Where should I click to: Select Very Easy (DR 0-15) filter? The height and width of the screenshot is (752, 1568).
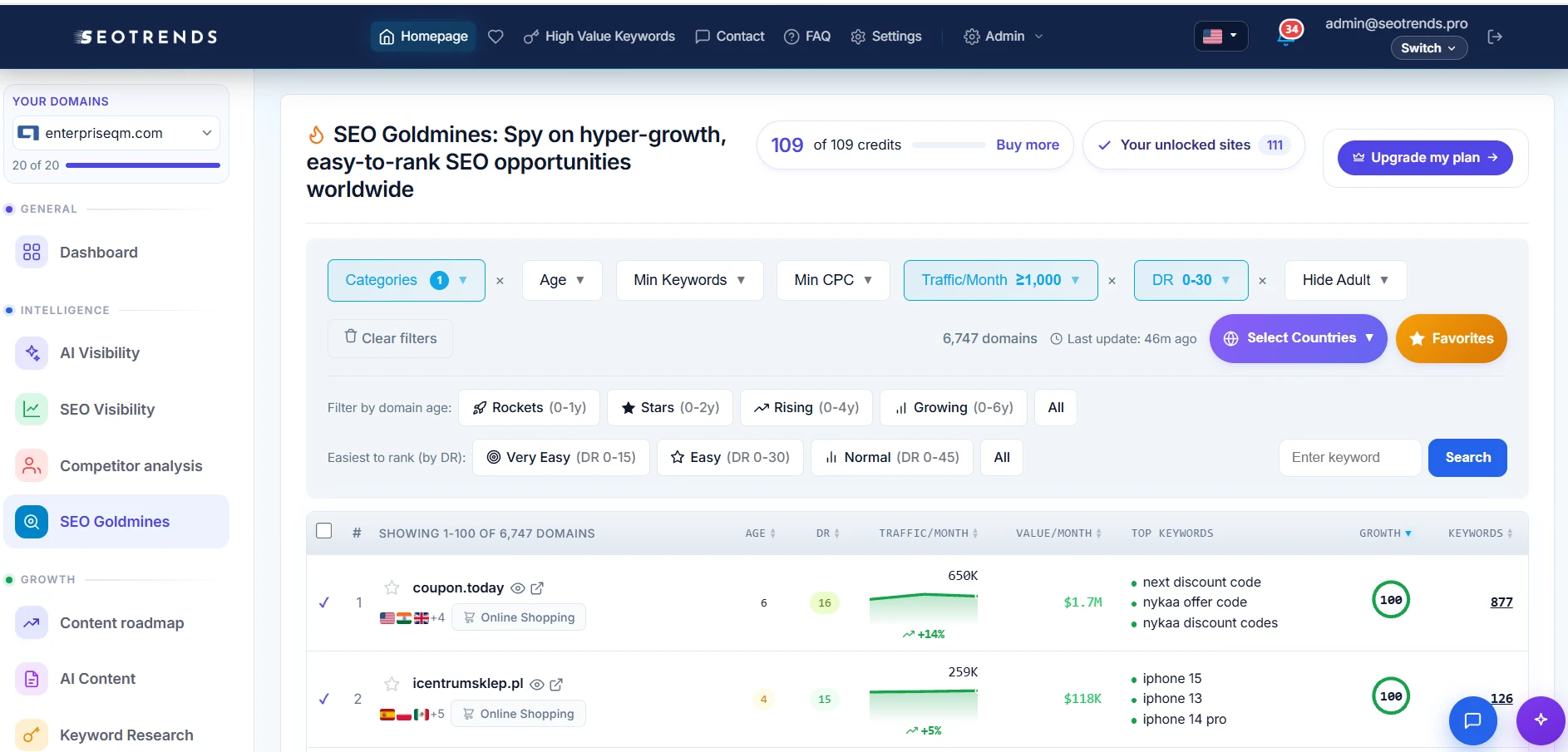[561, 458]
